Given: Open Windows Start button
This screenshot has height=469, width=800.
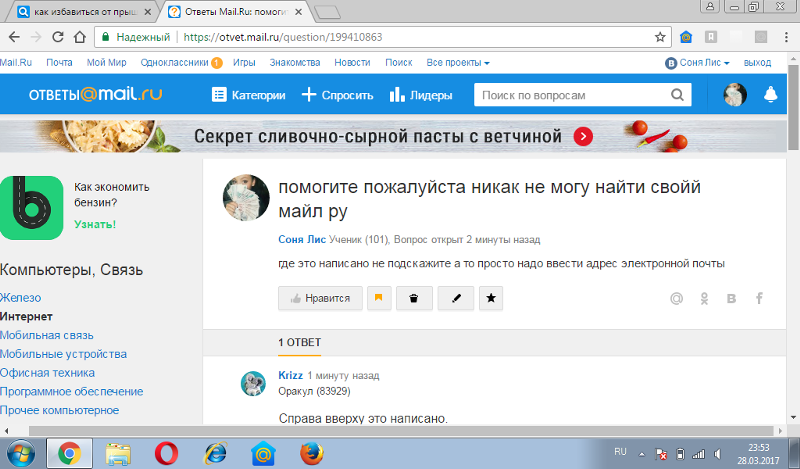Looking at the screenshot, I should click(x=20, y=454).
